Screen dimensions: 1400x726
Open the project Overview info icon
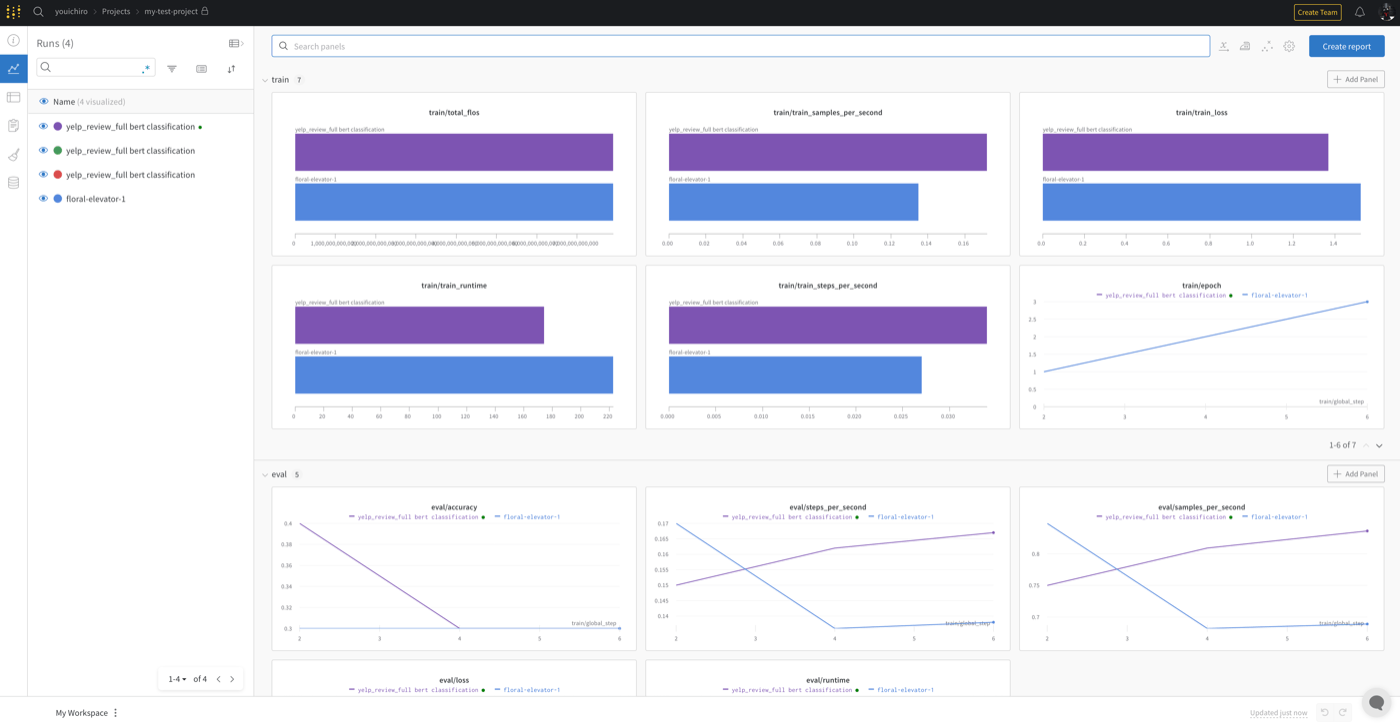tap(13, 41)
